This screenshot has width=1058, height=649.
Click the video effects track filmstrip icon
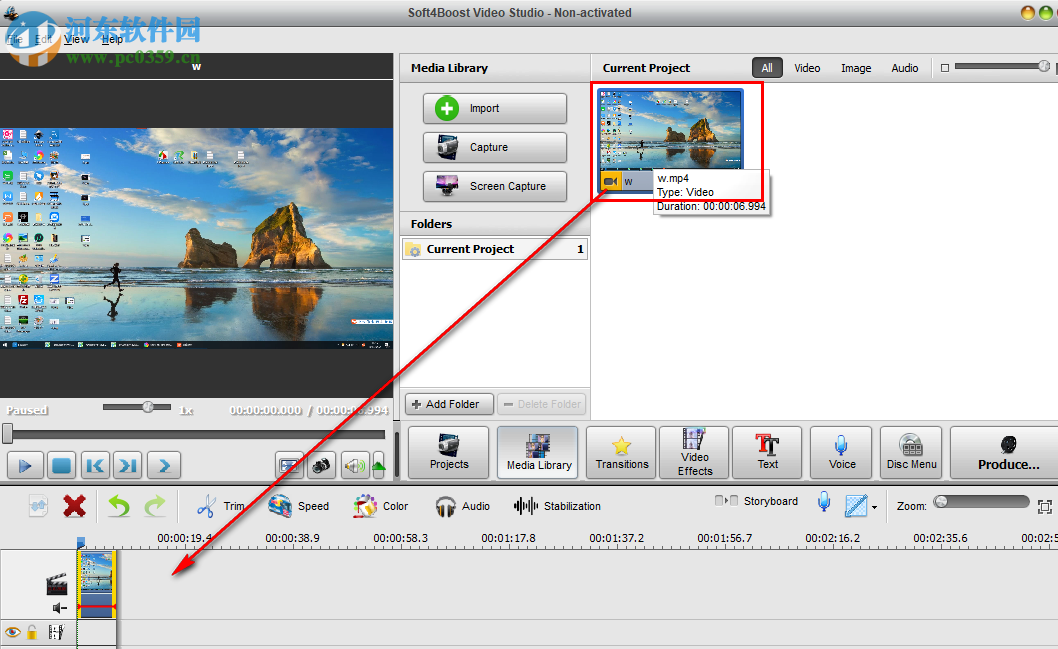pos(56,632)
